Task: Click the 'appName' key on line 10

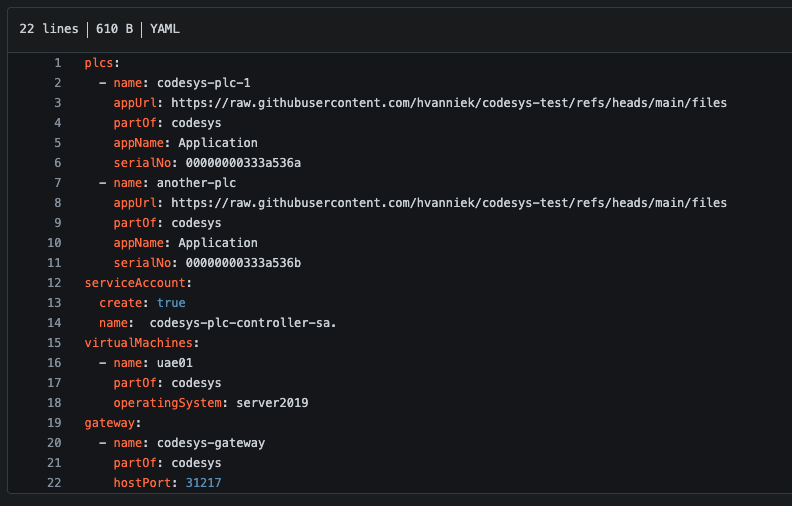Action: 138,243
